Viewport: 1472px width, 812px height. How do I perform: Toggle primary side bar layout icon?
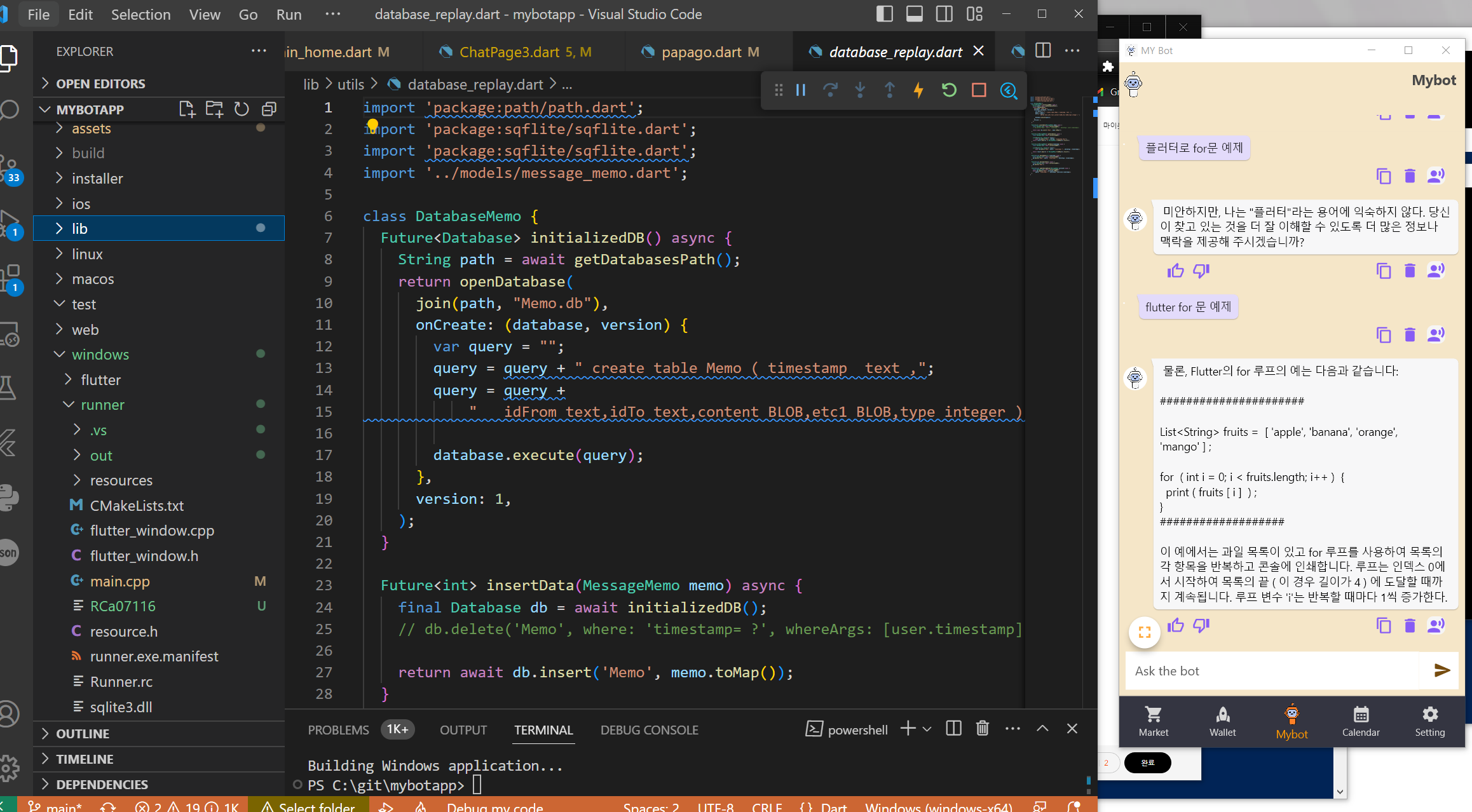point(884,14)
